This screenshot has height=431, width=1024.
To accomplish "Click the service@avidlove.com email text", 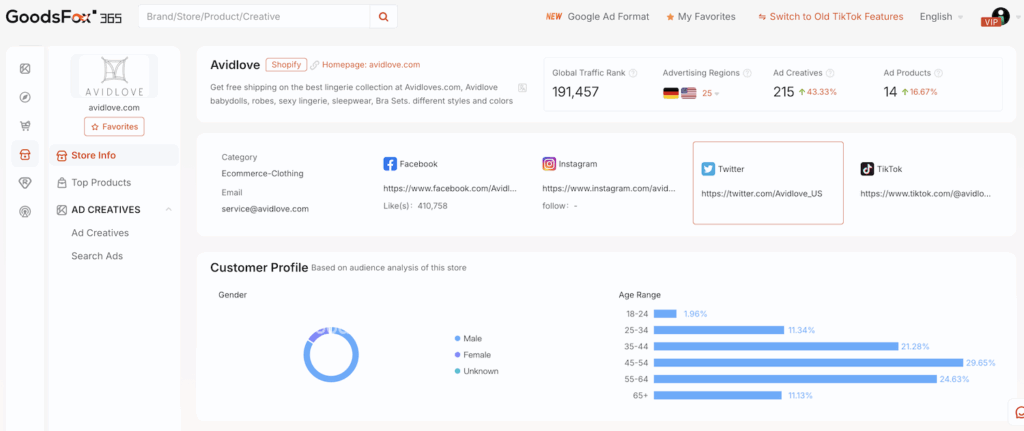I will click(265, 209).
